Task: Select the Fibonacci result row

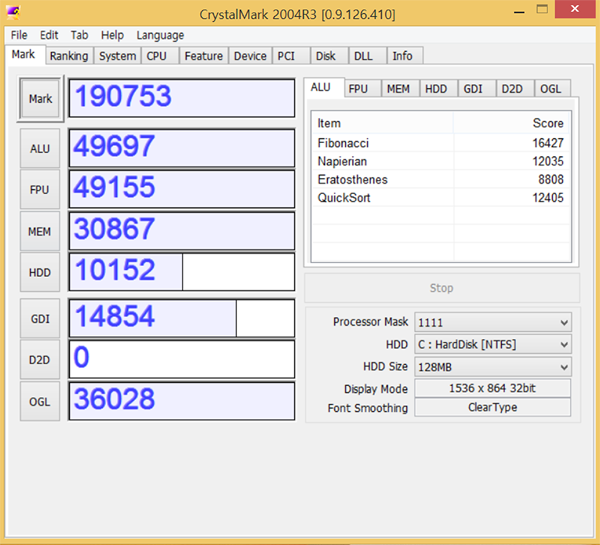Action: (x=441, y=143)
